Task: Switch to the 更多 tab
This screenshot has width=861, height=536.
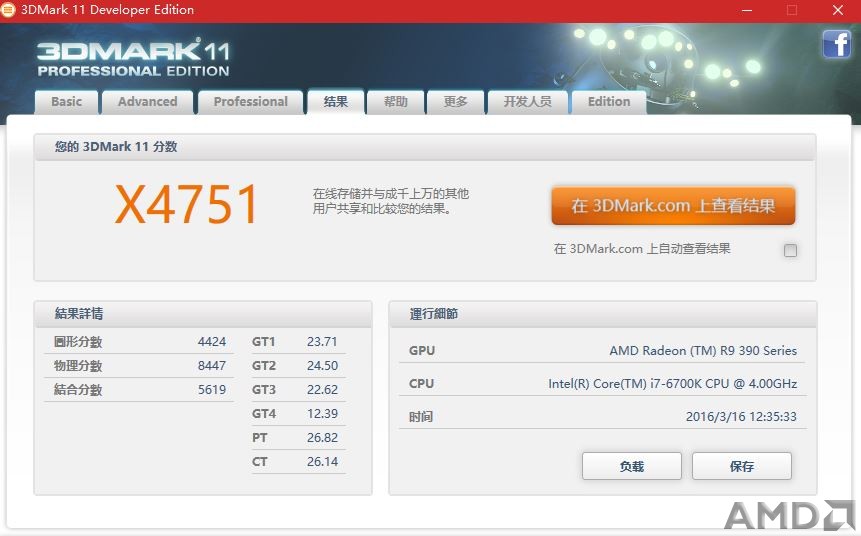Action: (x=455, y=102)
